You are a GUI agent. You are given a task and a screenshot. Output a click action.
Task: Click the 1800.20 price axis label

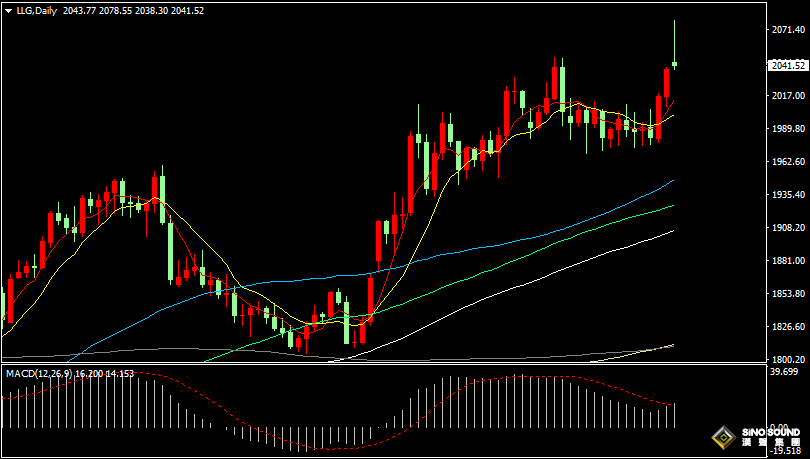tap(788, 360)
